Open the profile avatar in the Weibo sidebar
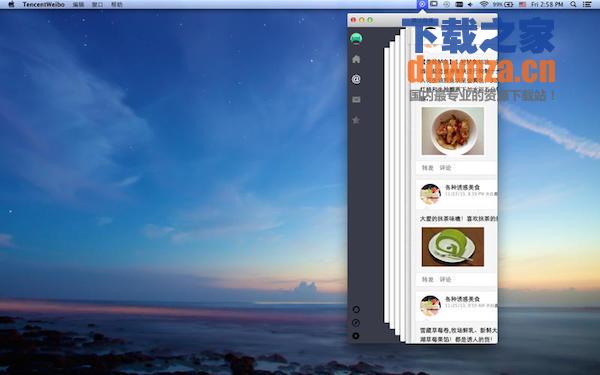600x375 pixels. click(x=356, y=39)
